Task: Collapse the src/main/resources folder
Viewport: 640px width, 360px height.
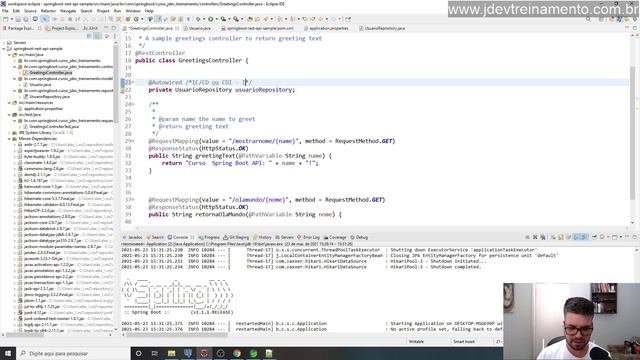Action: click(9, 103)
